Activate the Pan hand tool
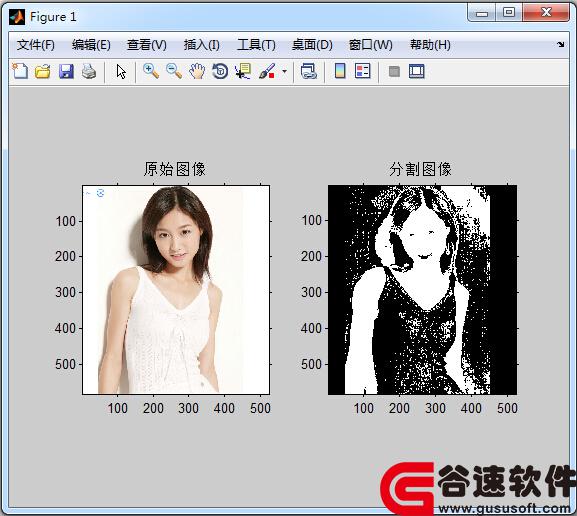The image size is (577, 516). click(x=197, y=71)
